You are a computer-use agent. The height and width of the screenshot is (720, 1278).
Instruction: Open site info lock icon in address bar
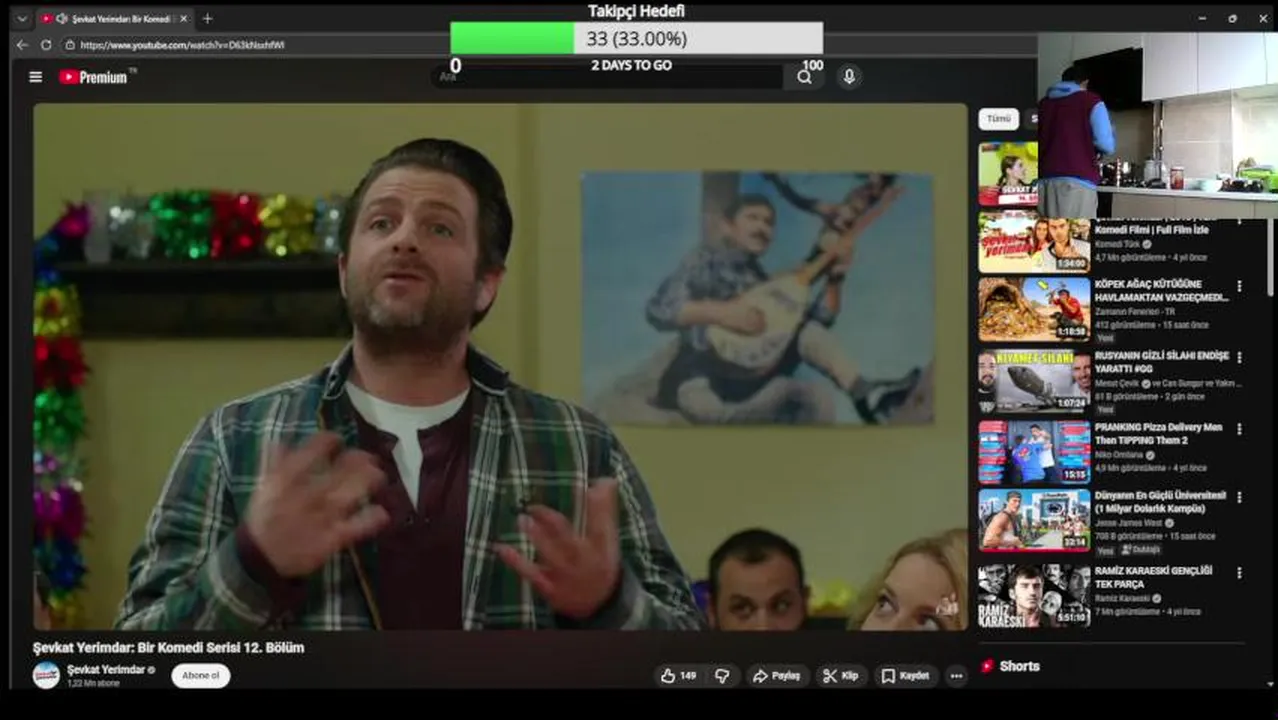pyautogui.click(x=70, y=45)
